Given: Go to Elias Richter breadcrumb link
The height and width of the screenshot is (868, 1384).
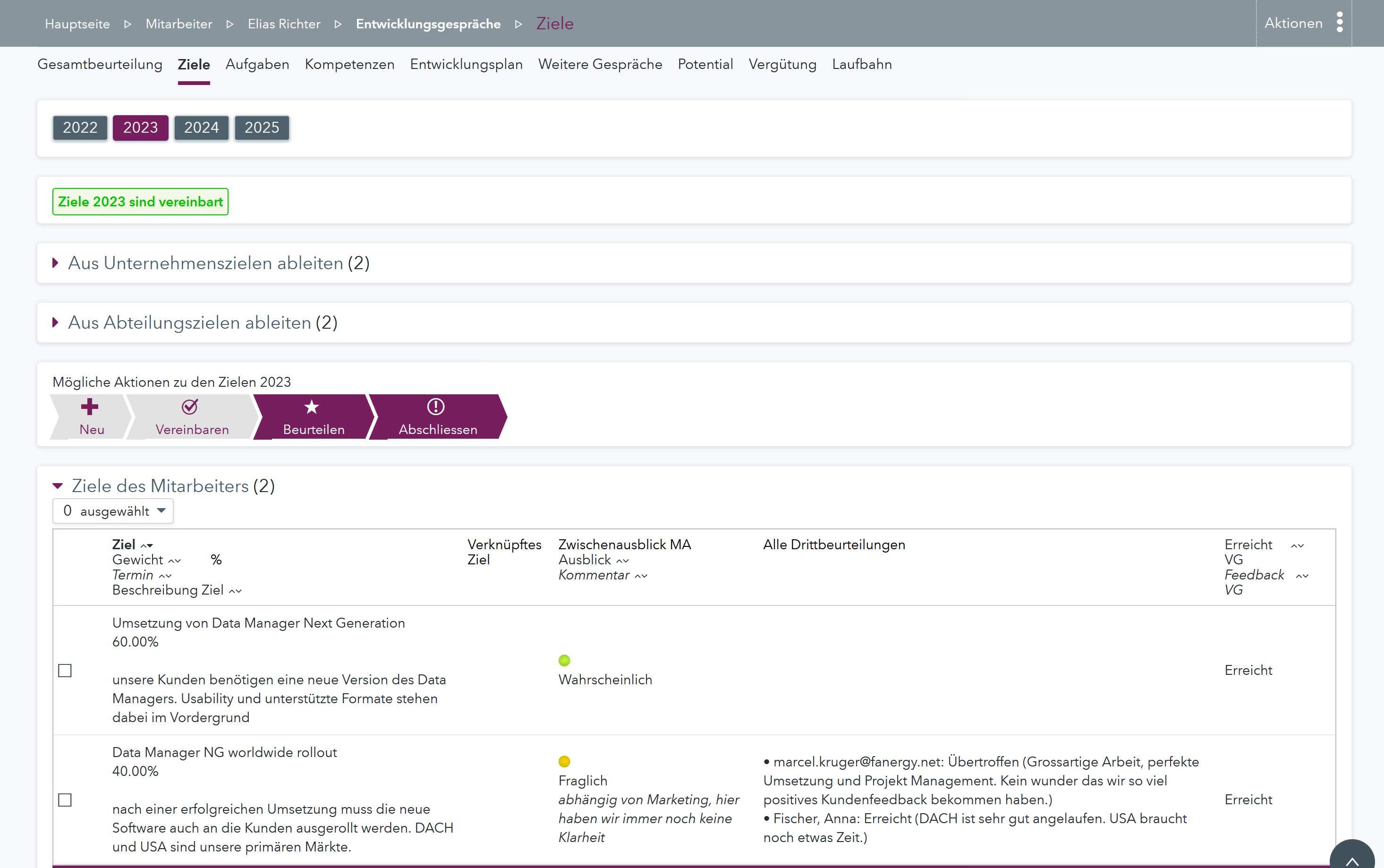Looking at the screenshot, I should click(x=284, y=24).
